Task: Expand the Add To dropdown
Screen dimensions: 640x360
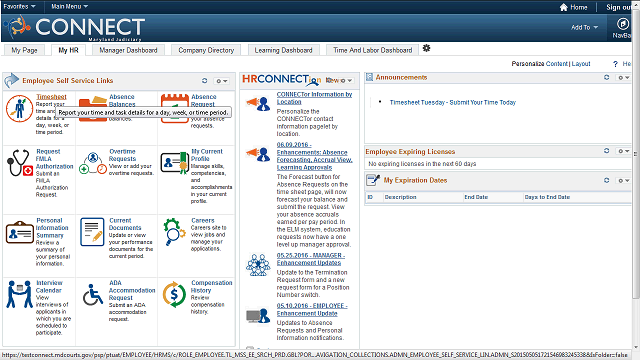Action: pos(584,27)
